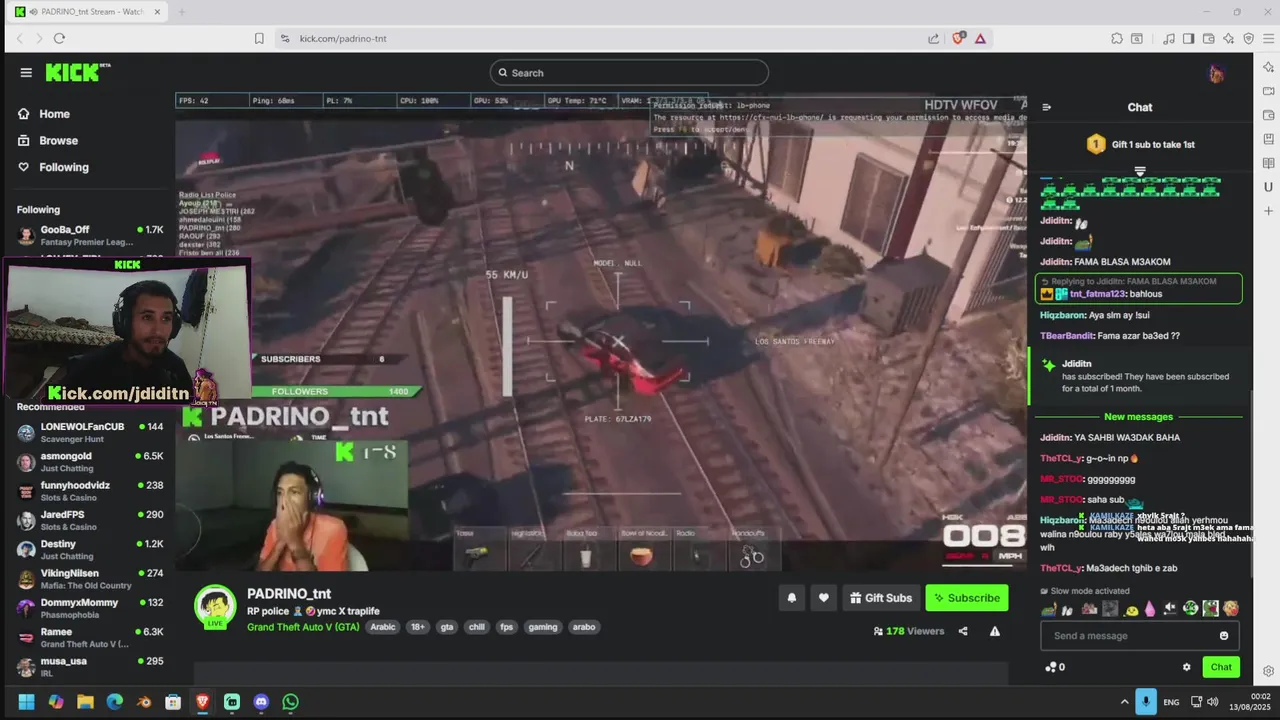
Task: Select the gta tag
Action: (x=447, y=627)
